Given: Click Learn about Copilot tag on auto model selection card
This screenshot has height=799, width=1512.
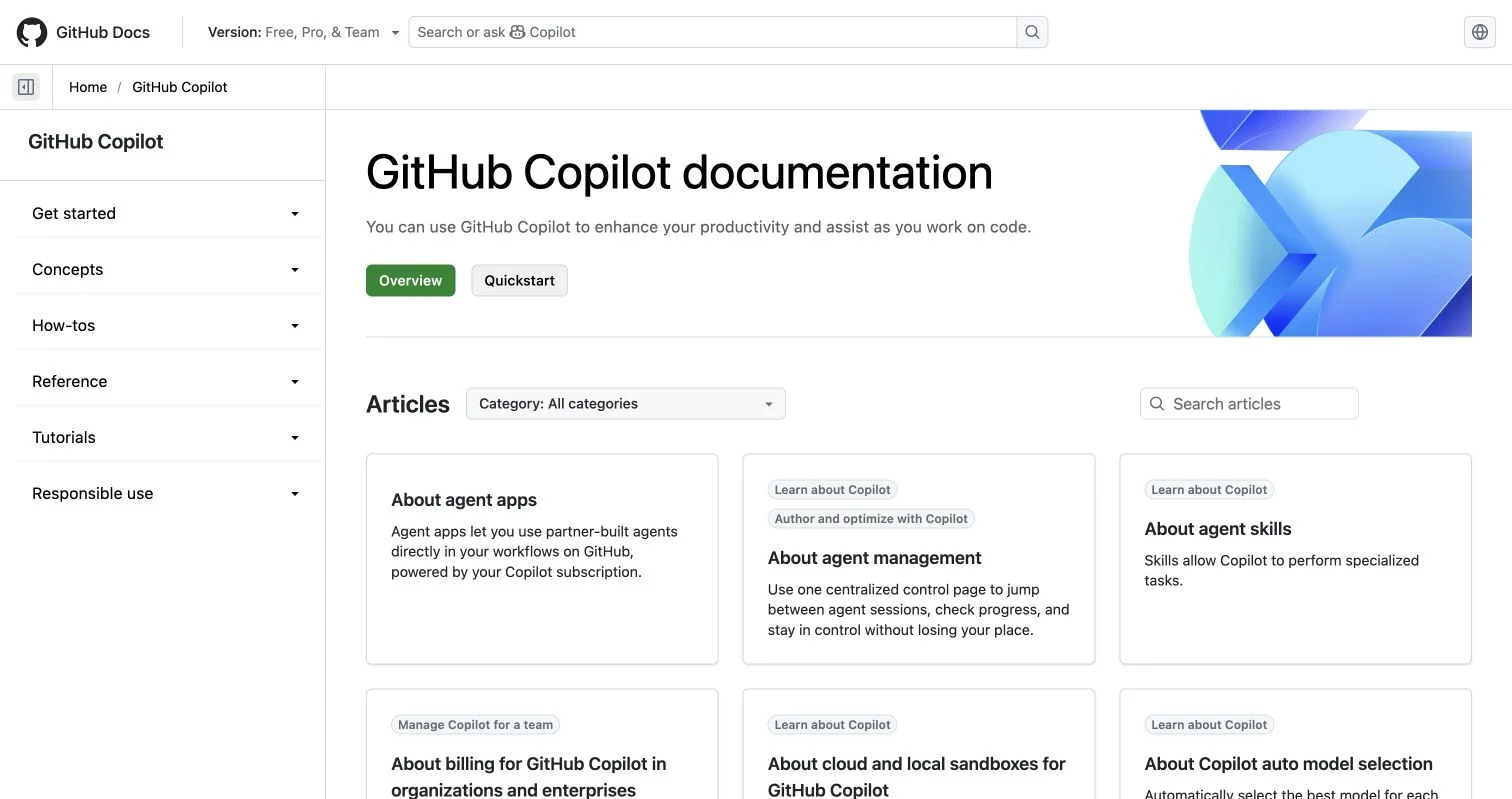Looking at the screenshot, I should point(1209,725).
